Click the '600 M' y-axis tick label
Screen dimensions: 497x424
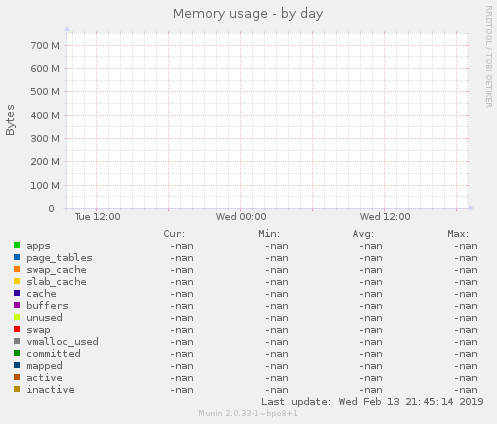click(x=45, y=69)
